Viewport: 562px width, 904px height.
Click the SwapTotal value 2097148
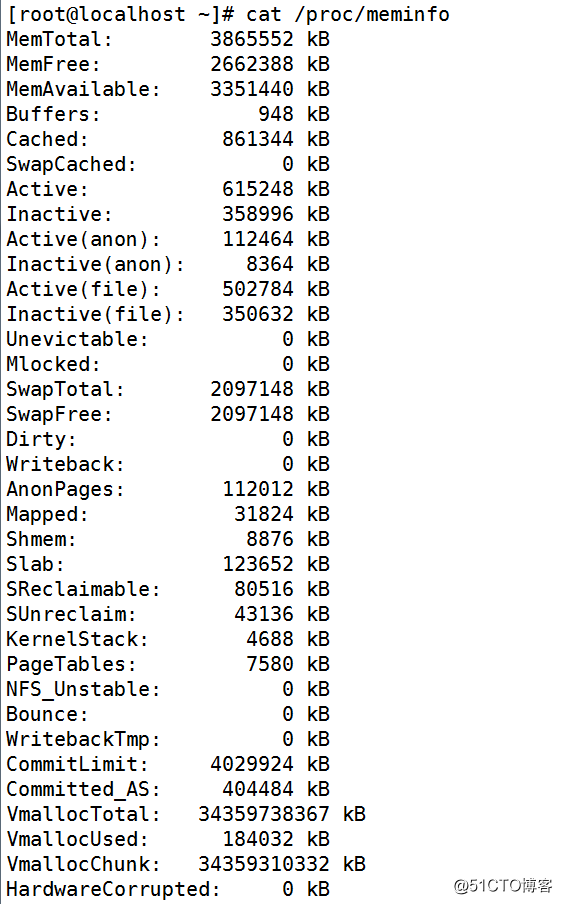pyautogui.click(x=252, y=389)
